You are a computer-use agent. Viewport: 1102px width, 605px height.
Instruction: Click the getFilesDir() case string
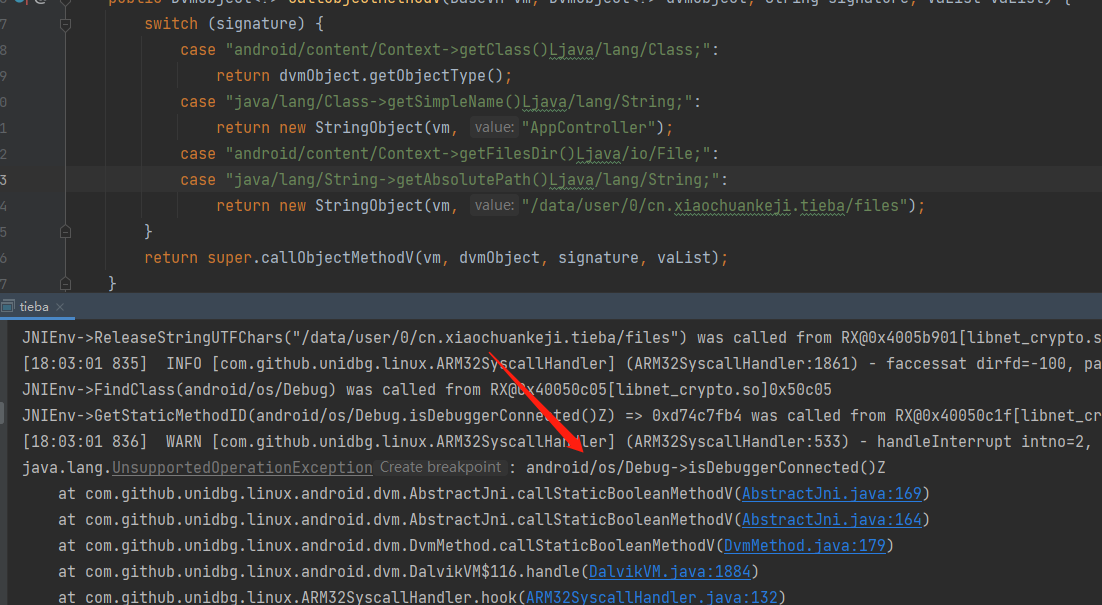(x=468, y=154)
